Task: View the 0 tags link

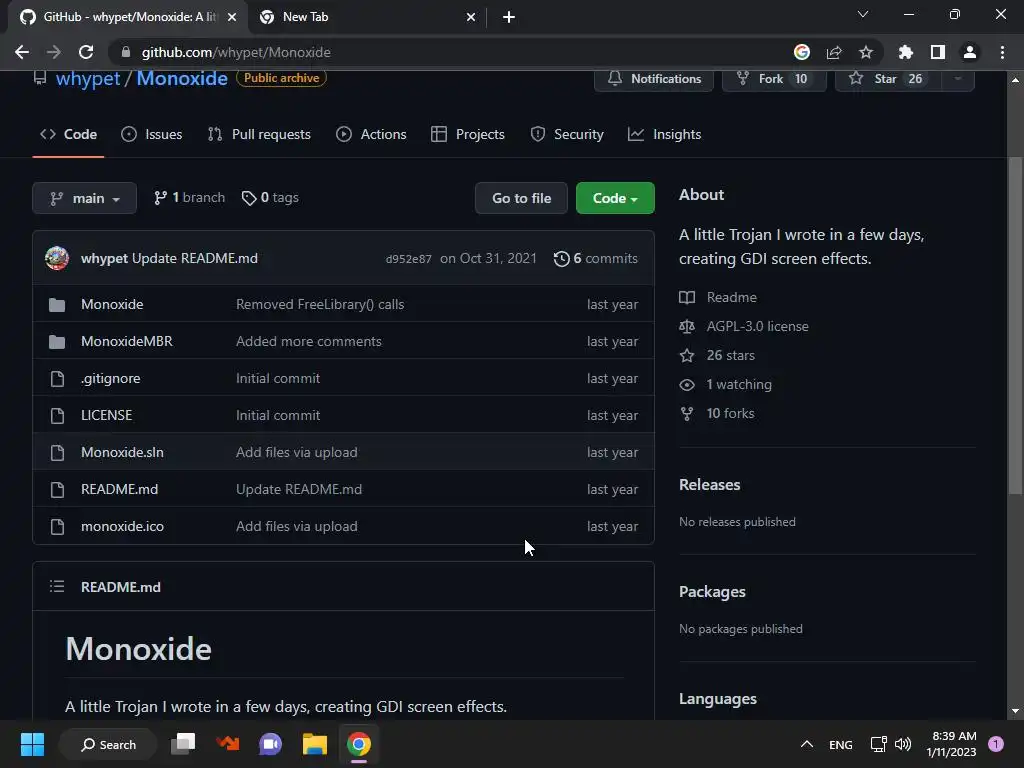Action: tap(270, 198)
